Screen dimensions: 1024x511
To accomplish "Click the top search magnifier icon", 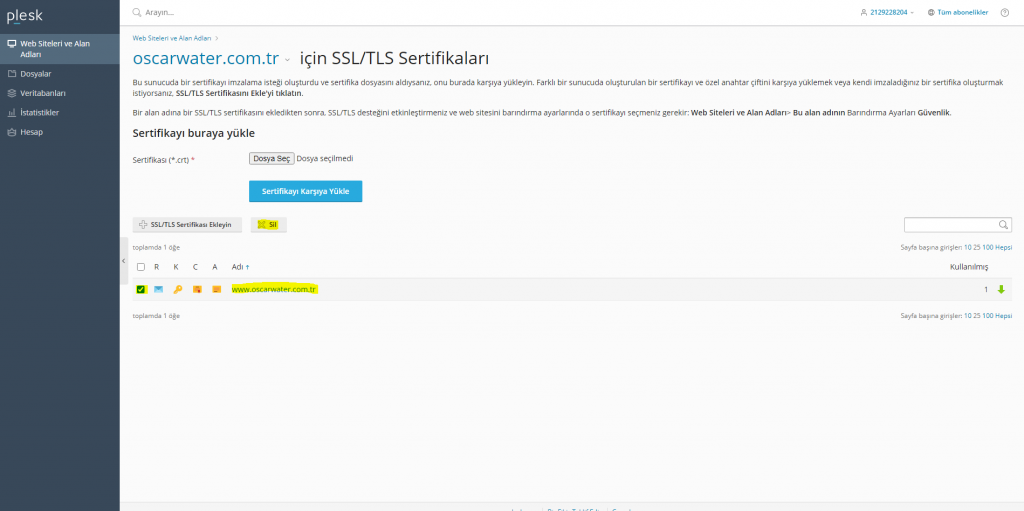I will point(136,12).
